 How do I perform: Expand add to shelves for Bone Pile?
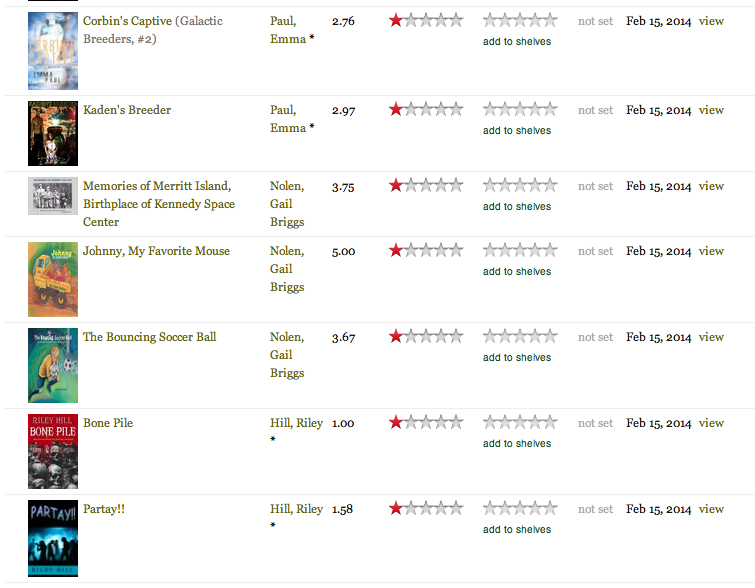point(516,444)
